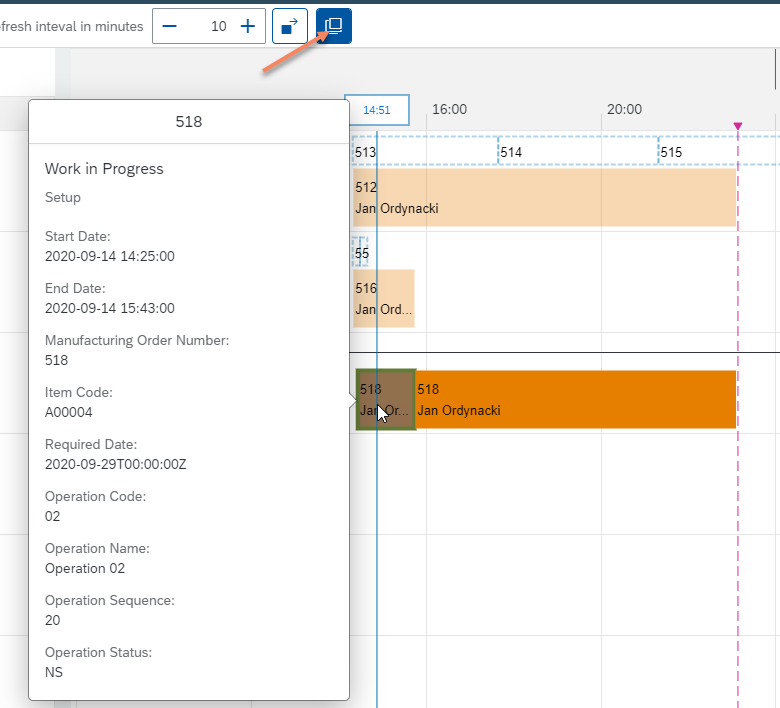780x708 pixels.
Task: Select planned order 515 dashed bar
Action: click(719, 151)
